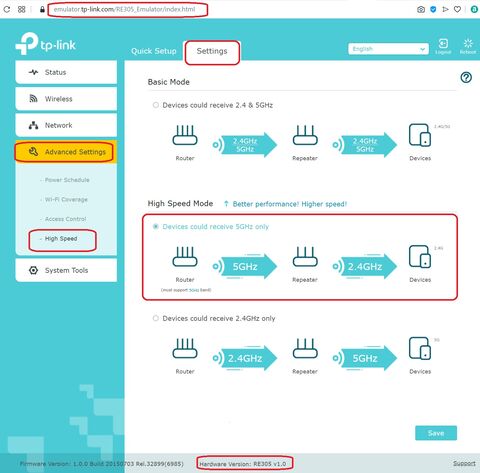Screen dimensions: 480x473
Task: Click the padlock site security icon
Action: click(42, 9)
